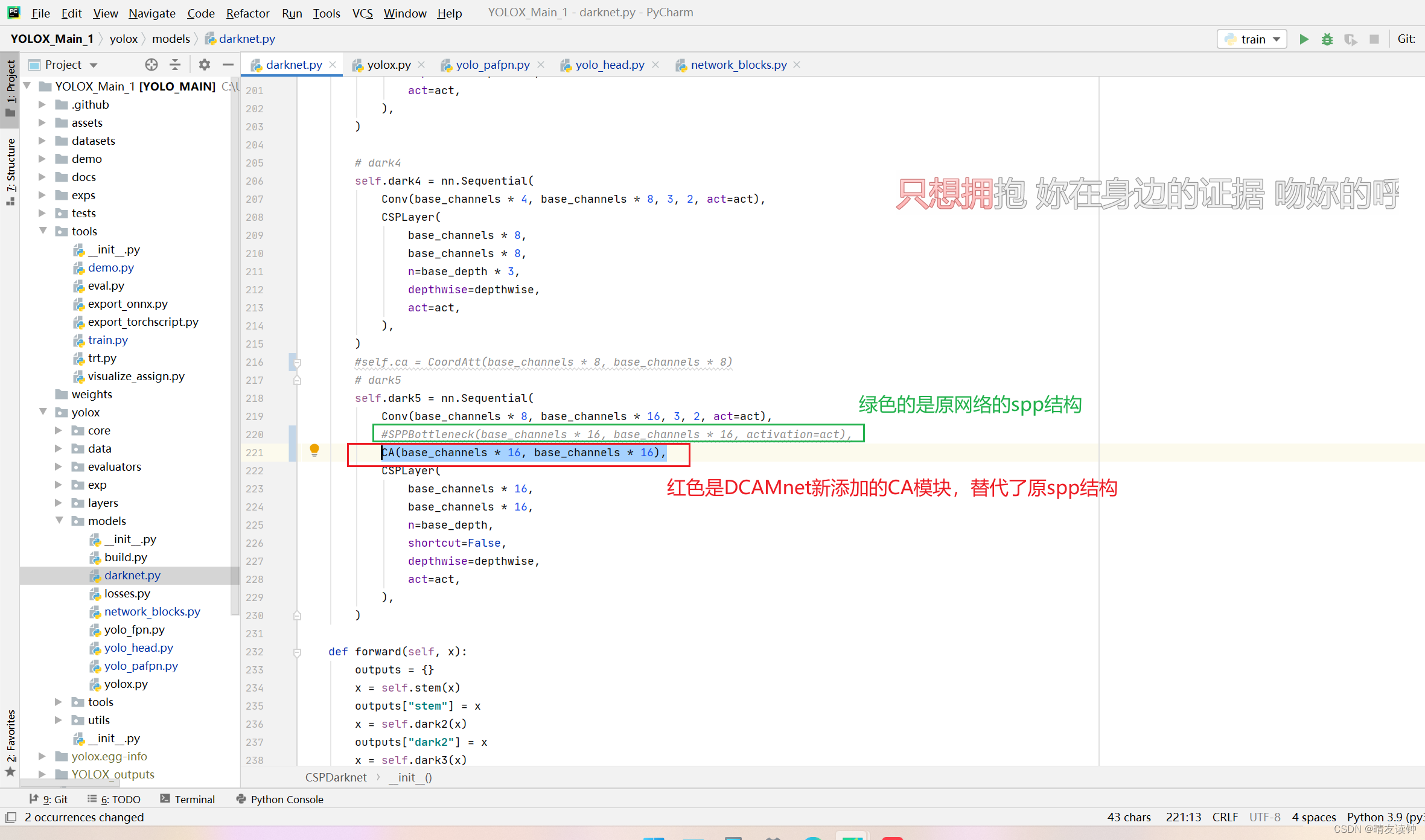This screenshot has height=840, width=1425.
Task: Switch to the yolo_pafpn.py tab
Action: coord(493,65)
